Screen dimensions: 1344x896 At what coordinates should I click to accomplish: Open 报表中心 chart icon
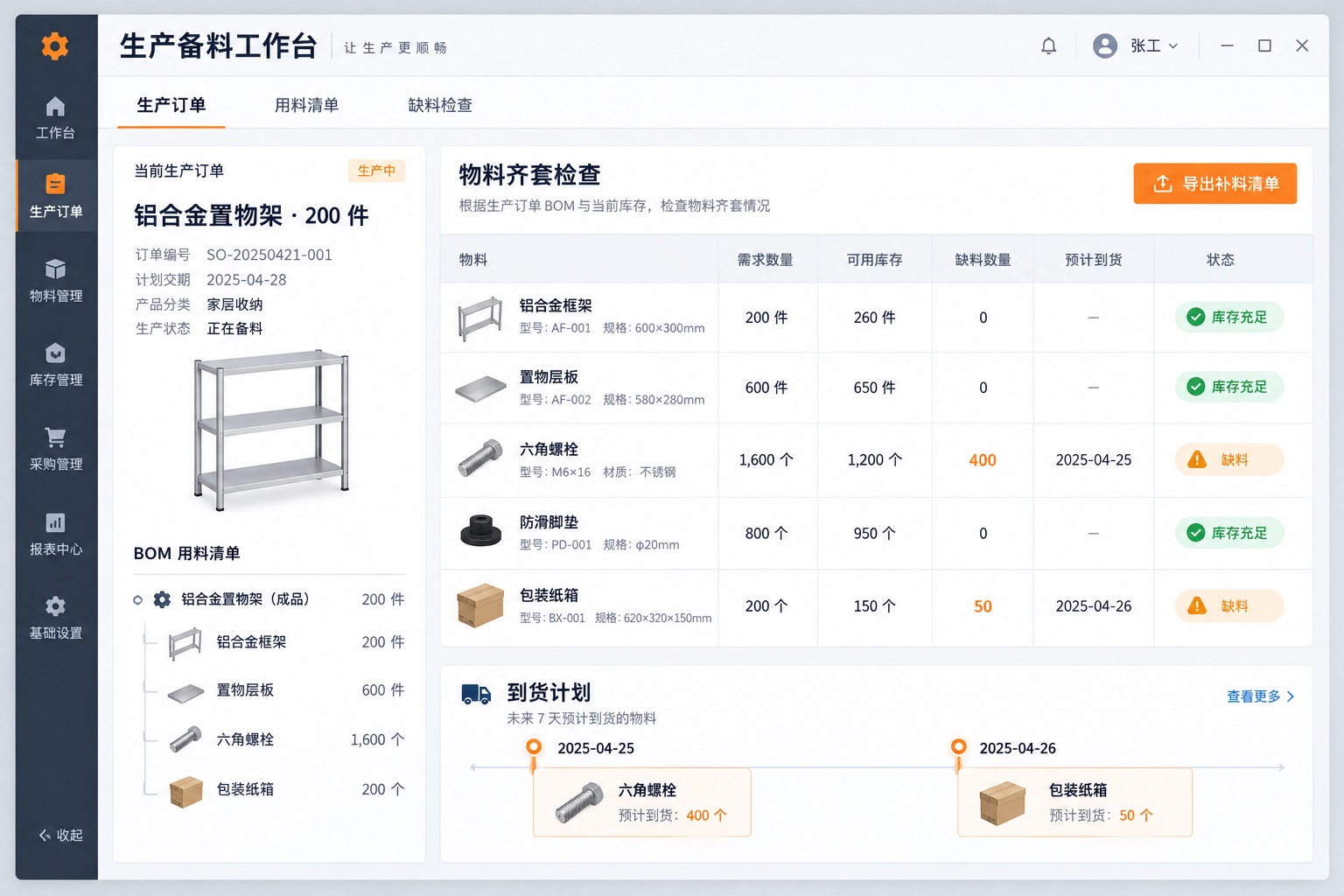click(x=55, y=522)
